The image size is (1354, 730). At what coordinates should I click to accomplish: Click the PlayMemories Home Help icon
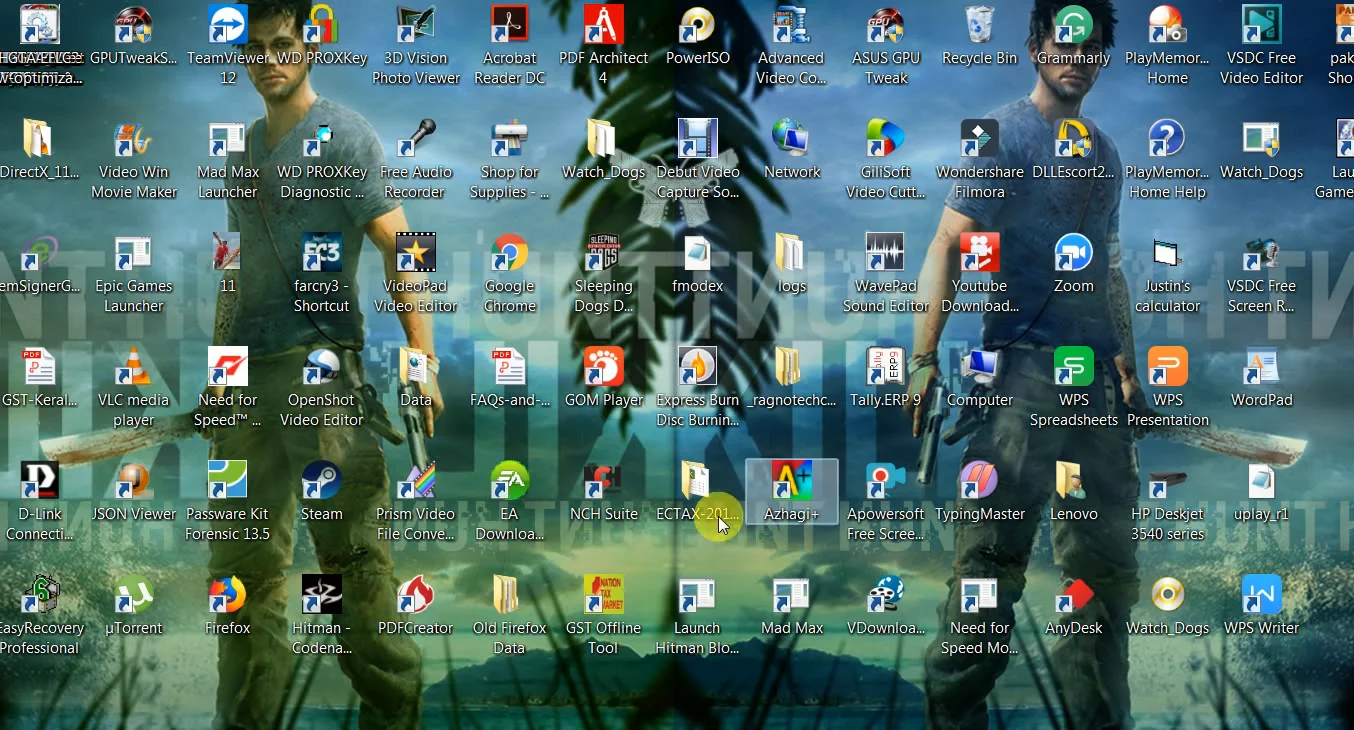(x=1168, y=139)
